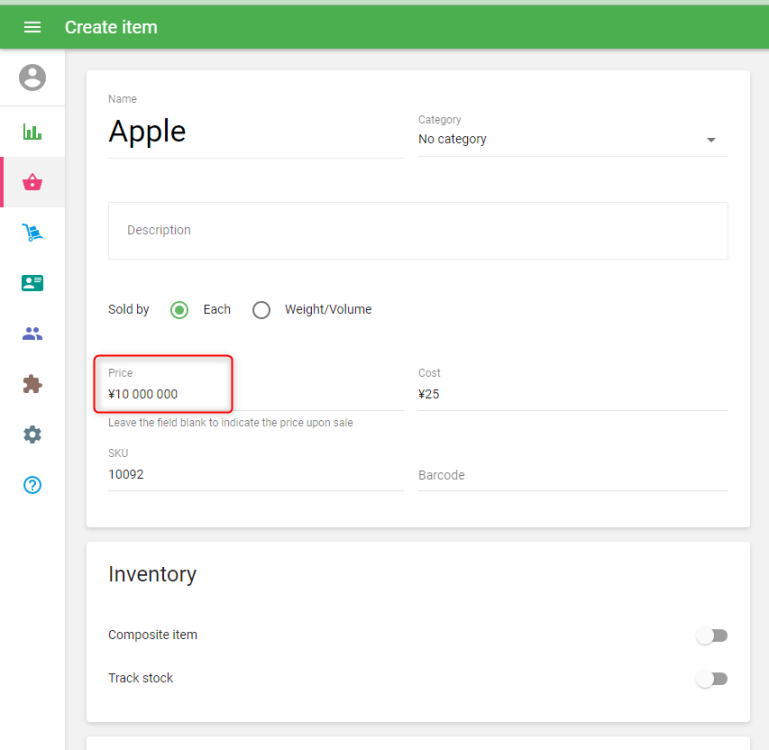Expand the Category dropdown
This screenshot has height=750, width=769.
pos(572,140)
